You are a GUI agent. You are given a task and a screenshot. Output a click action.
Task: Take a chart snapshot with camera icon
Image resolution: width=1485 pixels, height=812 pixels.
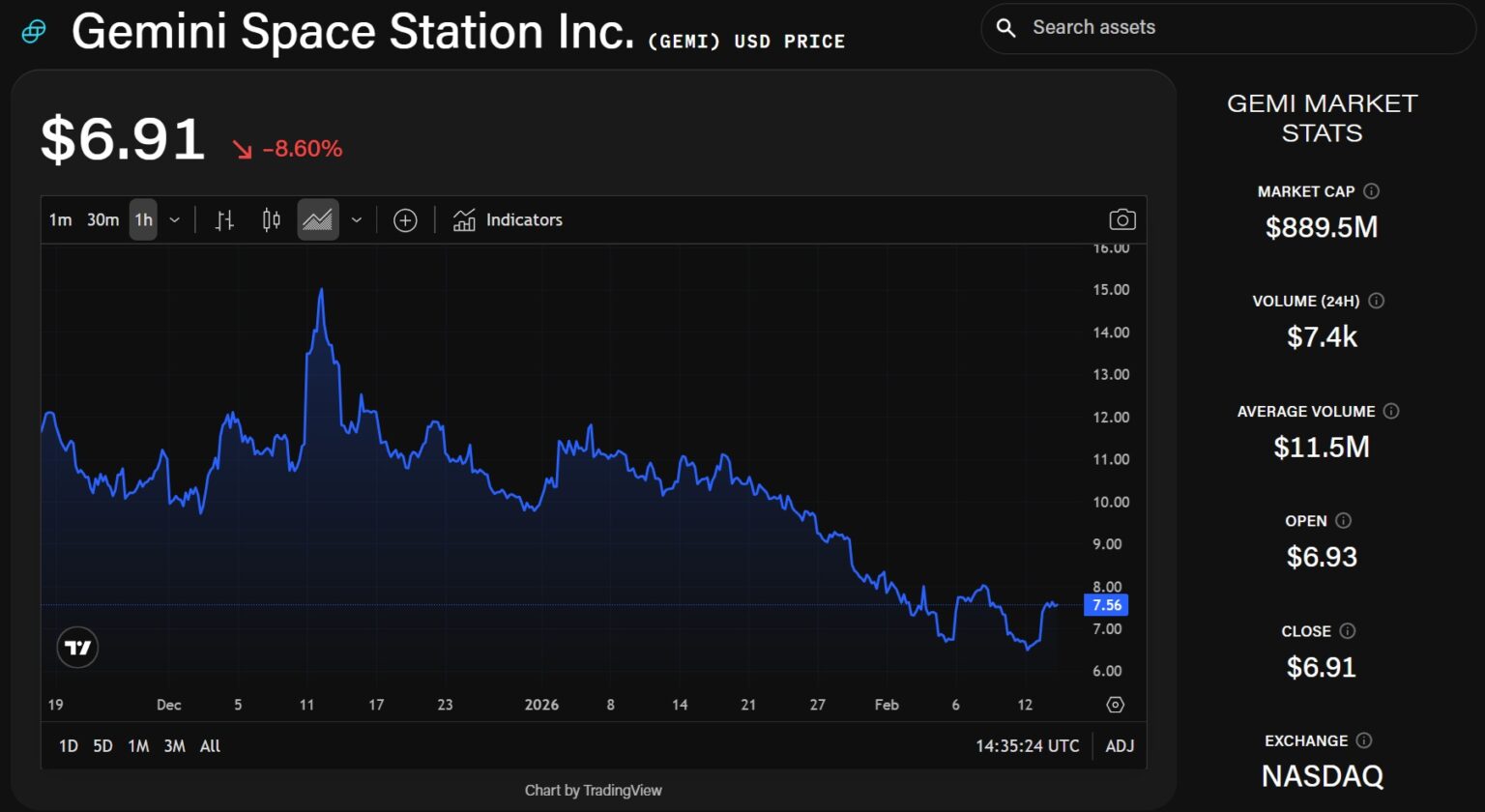point(1121,220)
